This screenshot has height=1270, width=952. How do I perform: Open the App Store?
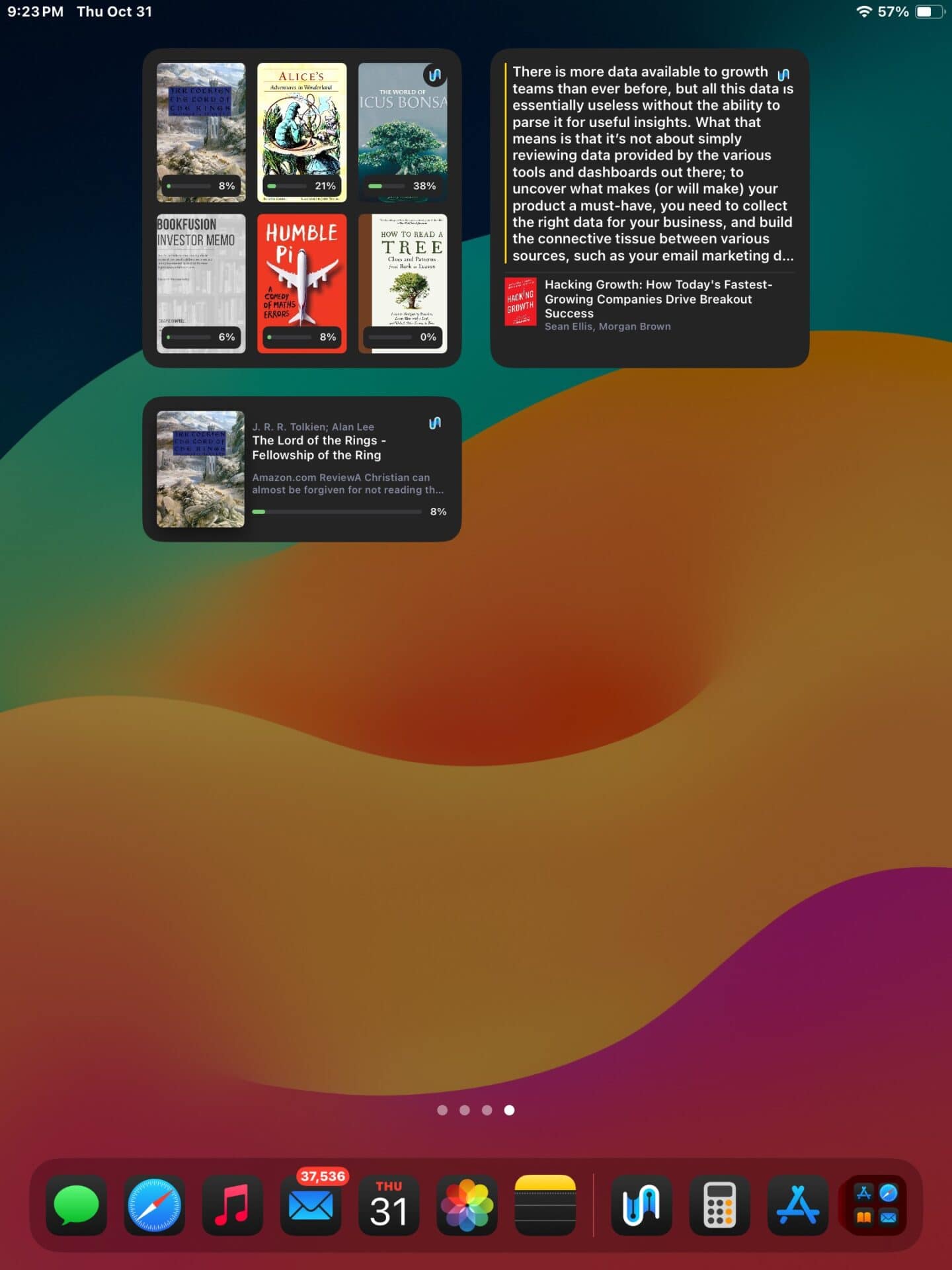(797, 1205)
